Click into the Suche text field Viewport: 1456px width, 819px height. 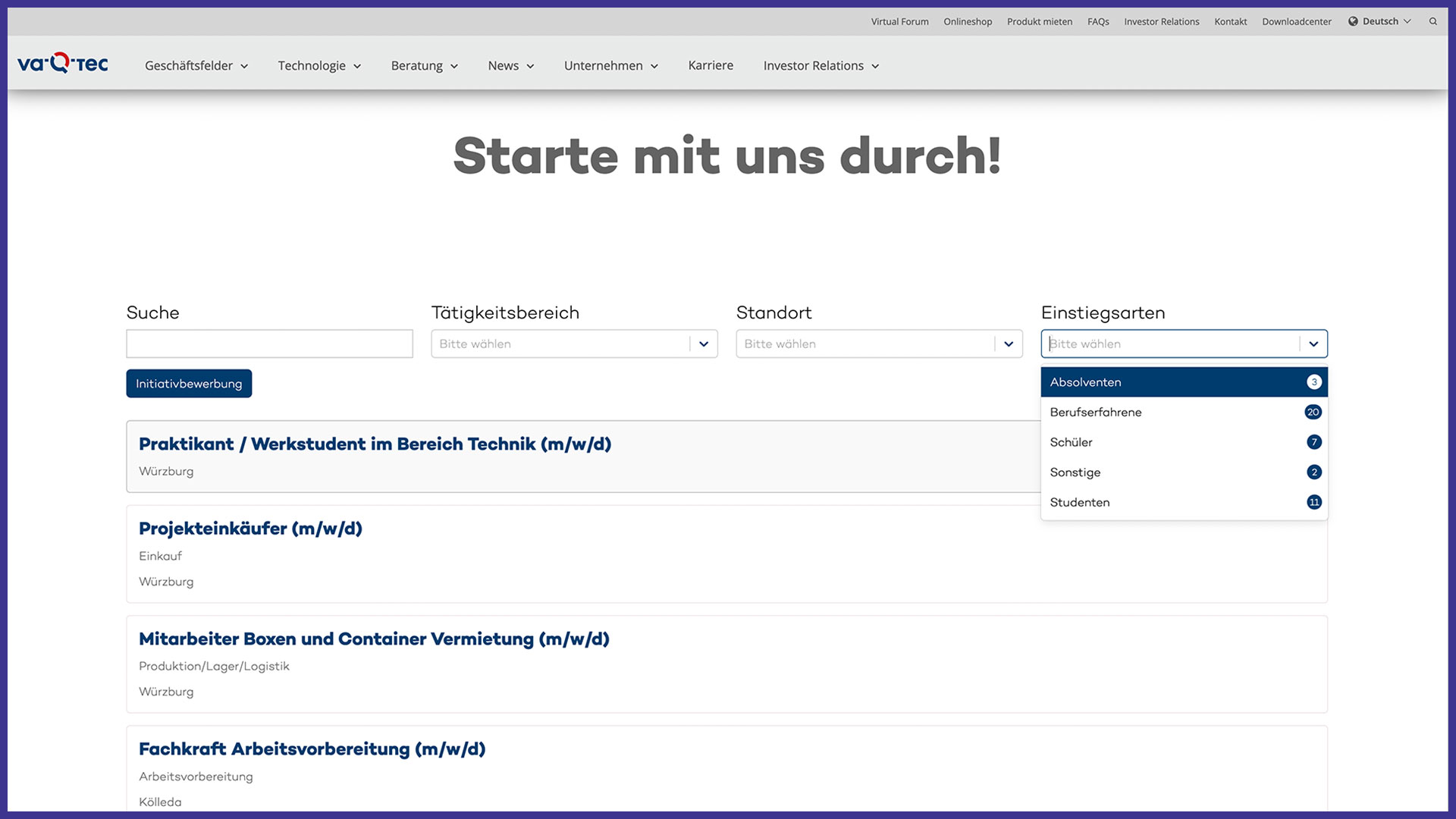click(269, 344)
